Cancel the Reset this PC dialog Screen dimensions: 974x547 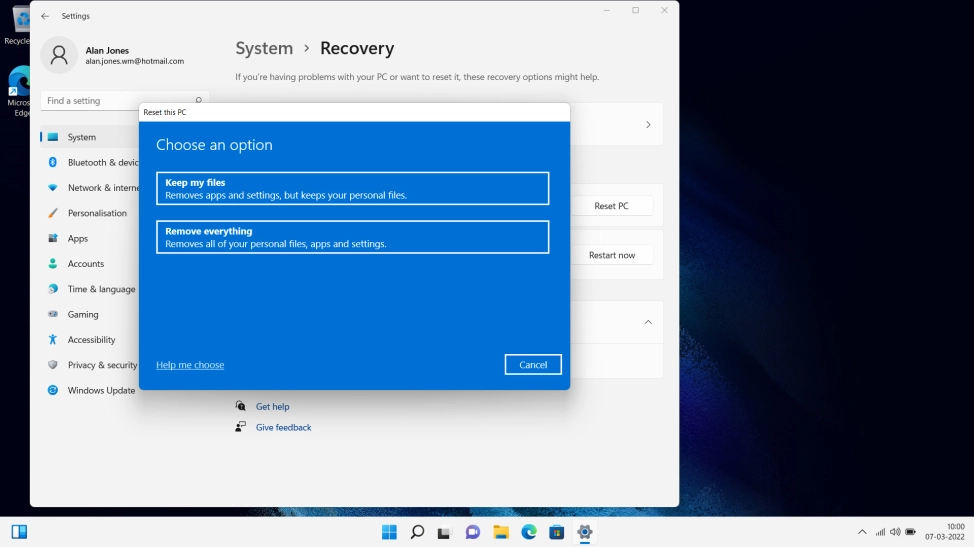click(532, 365)
